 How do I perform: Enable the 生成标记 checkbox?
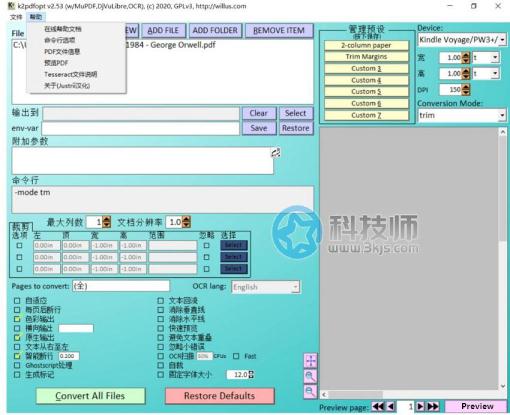[x=17, y=375]
